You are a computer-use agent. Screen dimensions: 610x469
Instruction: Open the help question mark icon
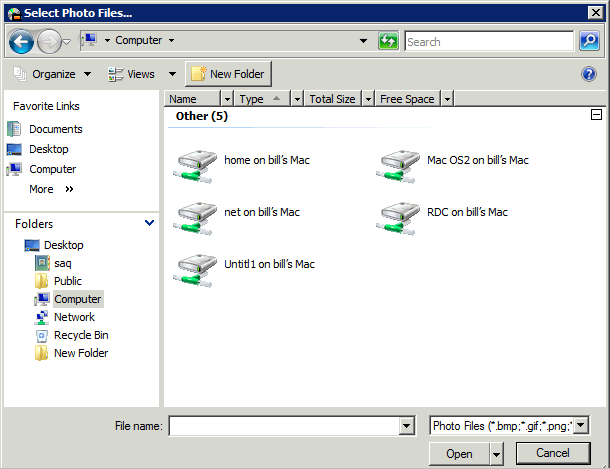589,74
